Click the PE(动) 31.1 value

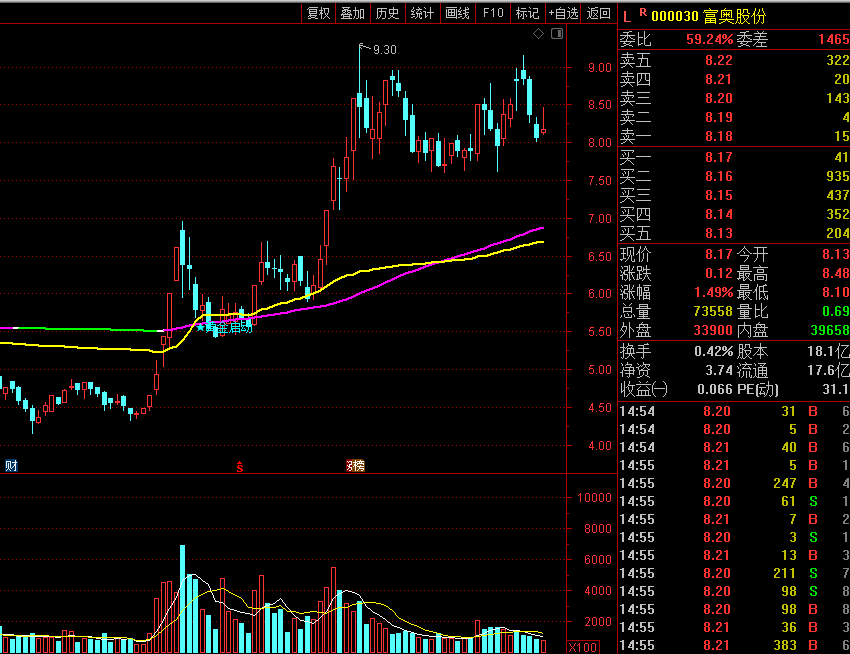click(x=835, y=389)
